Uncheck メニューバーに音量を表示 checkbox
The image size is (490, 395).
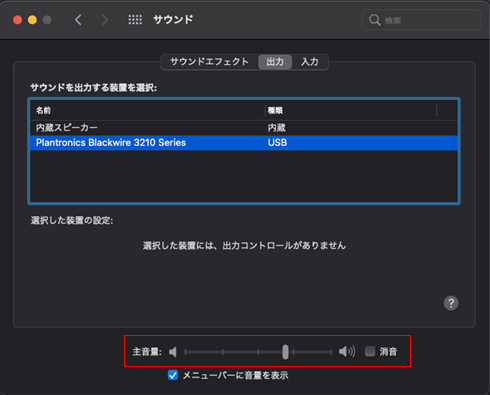click(173, 375)
